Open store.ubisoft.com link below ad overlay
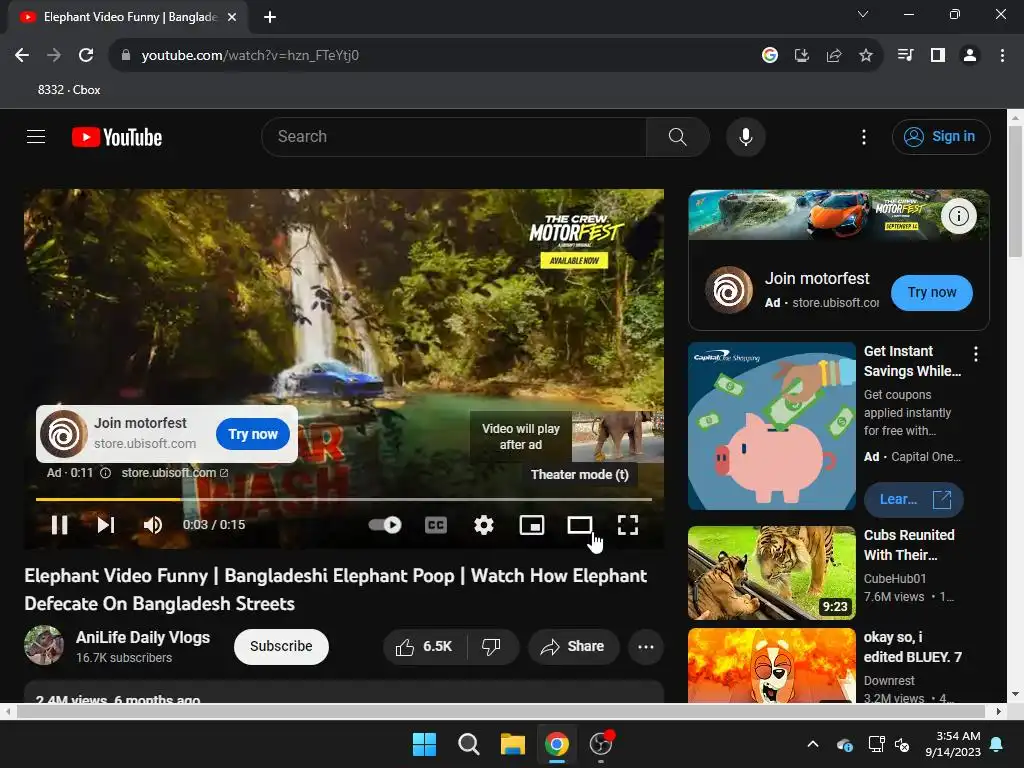Viewport: 1024px width, 768px height. pyautogui.click(x=174, y=473)
